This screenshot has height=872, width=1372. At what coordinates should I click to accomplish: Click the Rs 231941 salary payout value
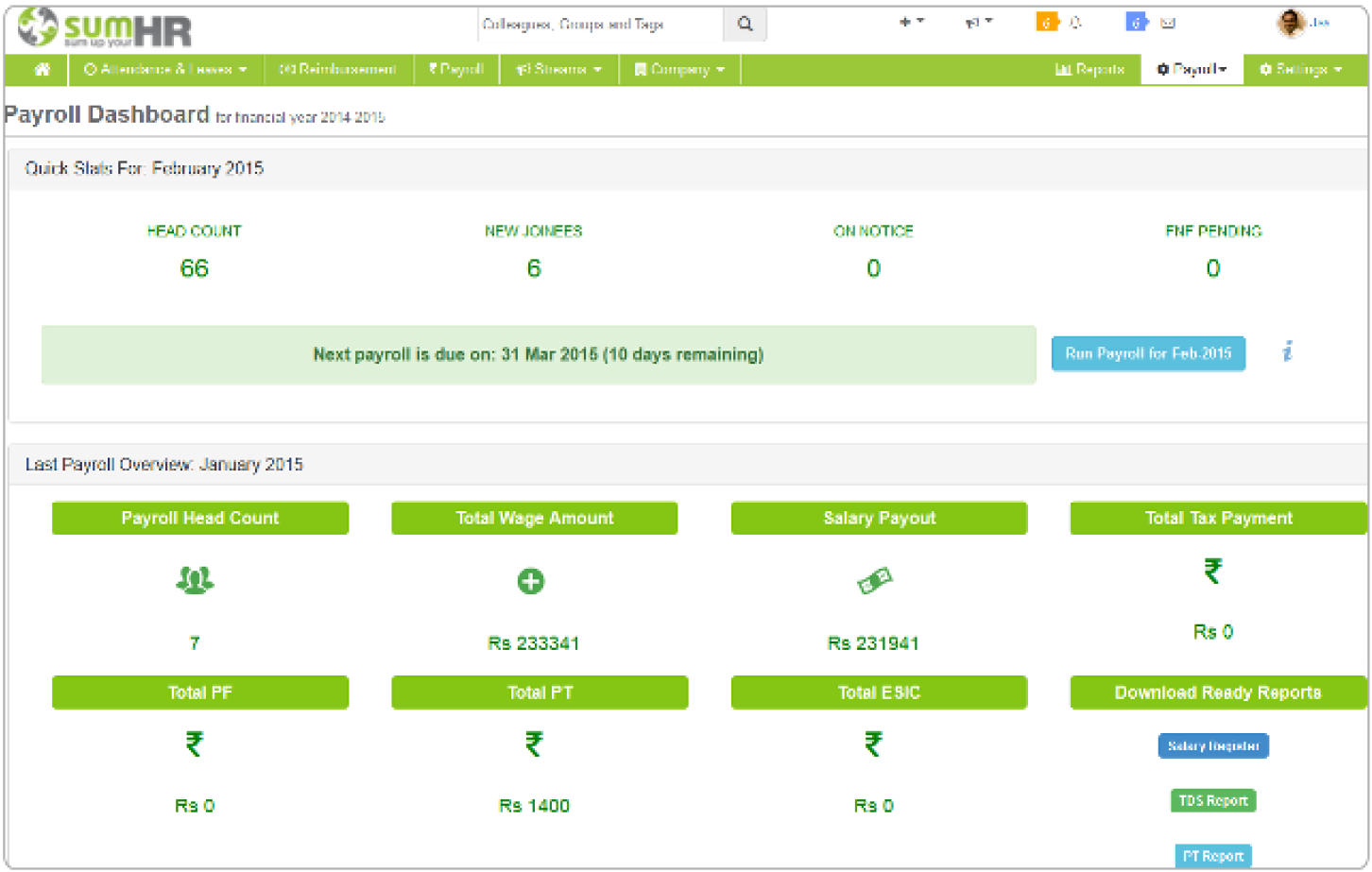click(874, 643)
